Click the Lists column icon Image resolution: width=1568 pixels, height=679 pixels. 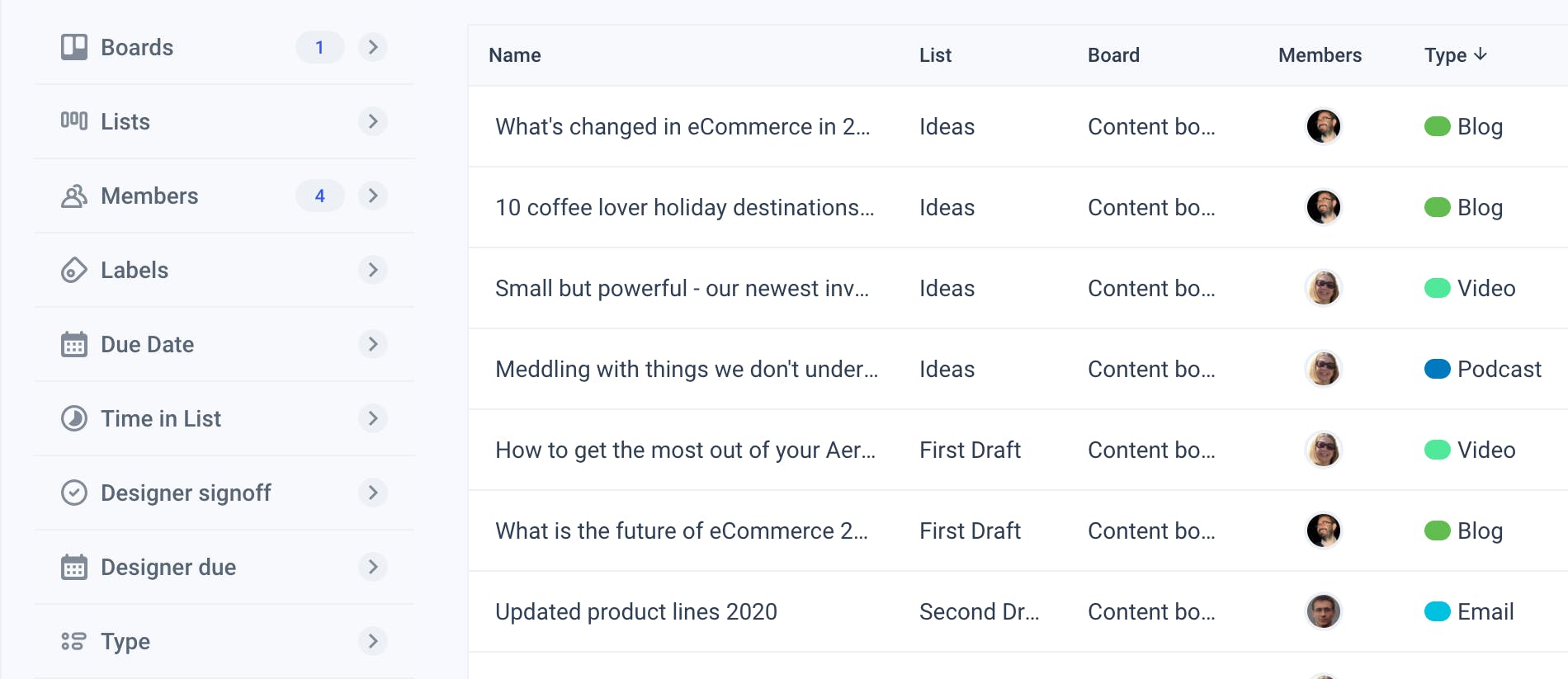(74, 121)
